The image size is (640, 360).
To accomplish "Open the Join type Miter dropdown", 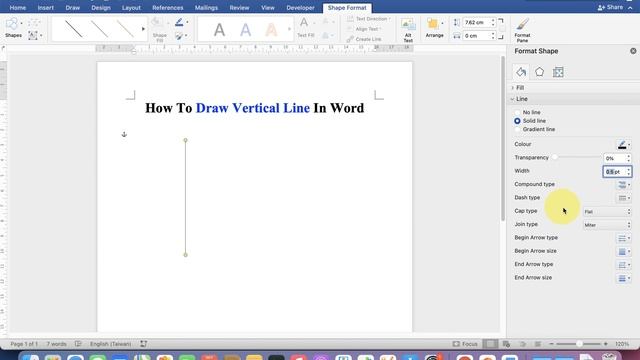I will [x=607, y=225].
